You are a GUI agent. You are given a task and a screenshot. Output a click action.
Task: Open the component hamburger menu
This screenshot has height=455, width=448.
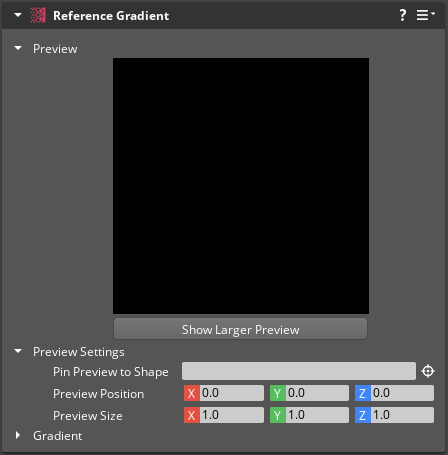pyautogui.click(x=425, y=15)
